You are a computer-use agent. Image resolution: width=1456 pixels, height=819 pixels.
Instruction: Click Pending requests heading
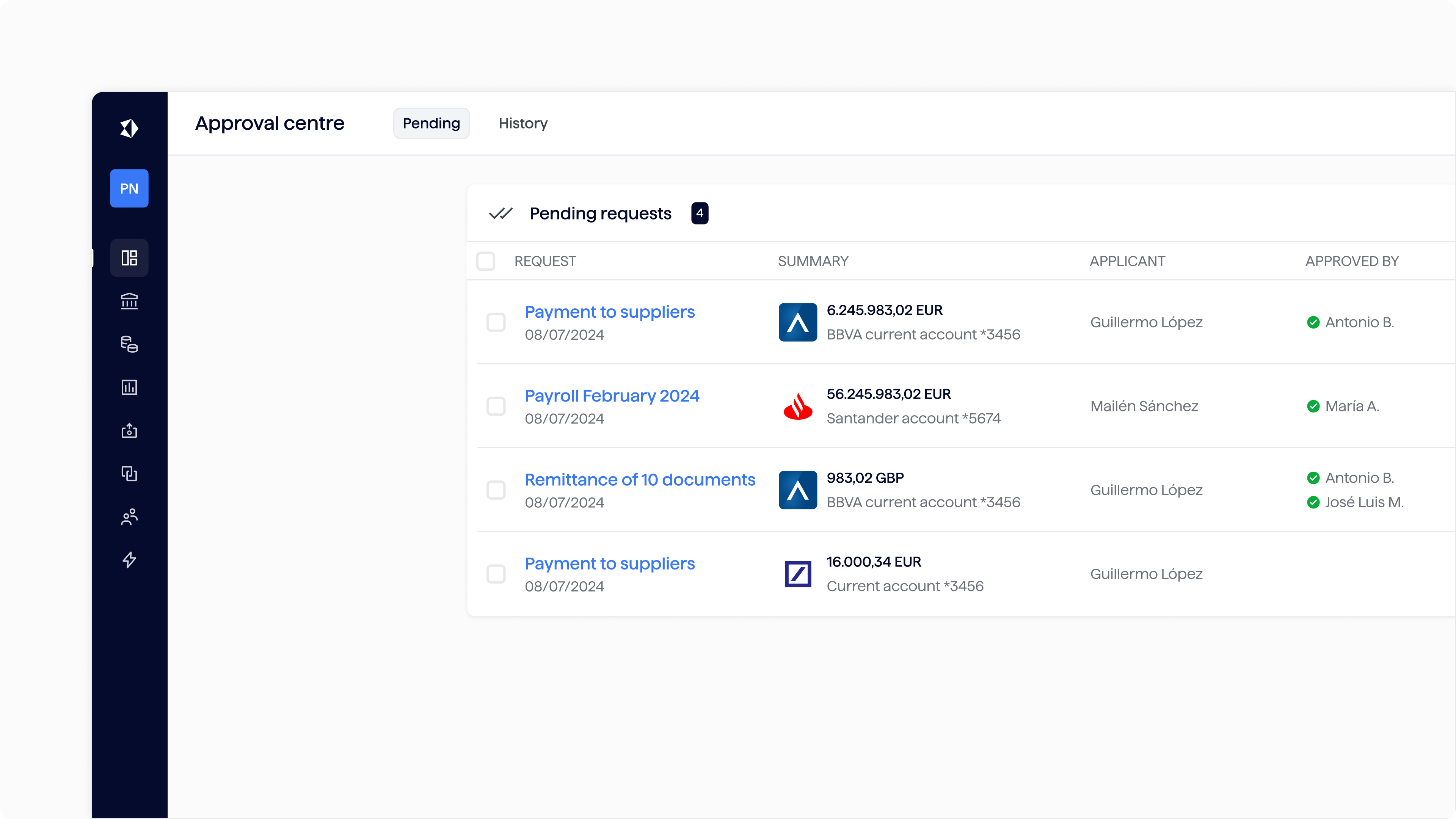pyautogui.click(x=600, y=213)
